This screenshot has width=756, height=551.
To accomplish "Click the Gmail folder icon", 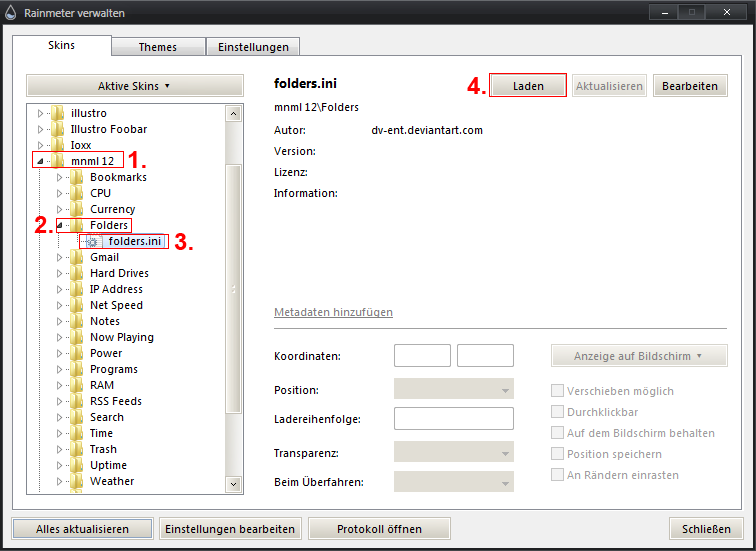I will (78, 257).
